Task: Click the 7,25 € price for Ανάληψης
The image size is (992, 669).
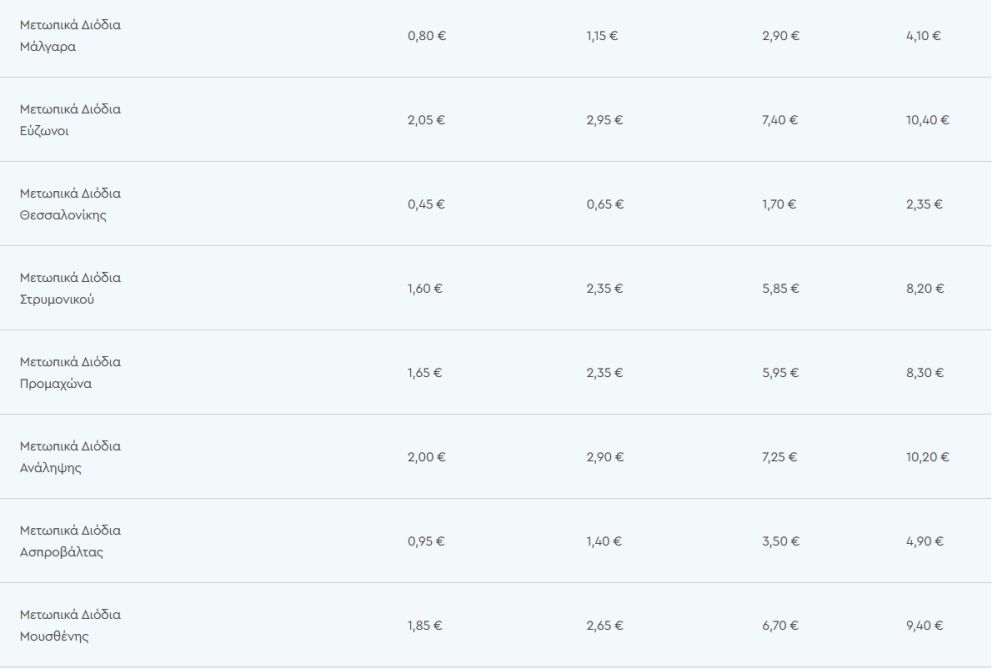Action: [779, 457]
